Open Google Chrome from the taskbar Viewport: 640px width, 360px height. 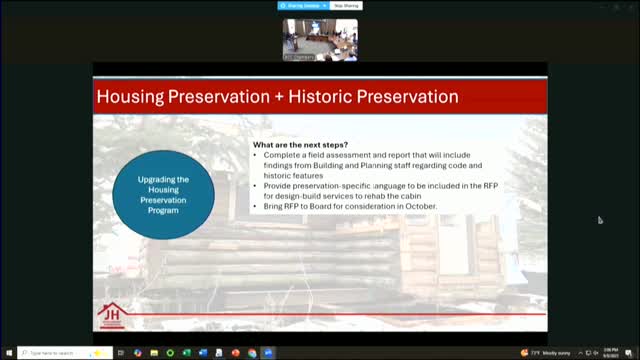coord(252,353)
